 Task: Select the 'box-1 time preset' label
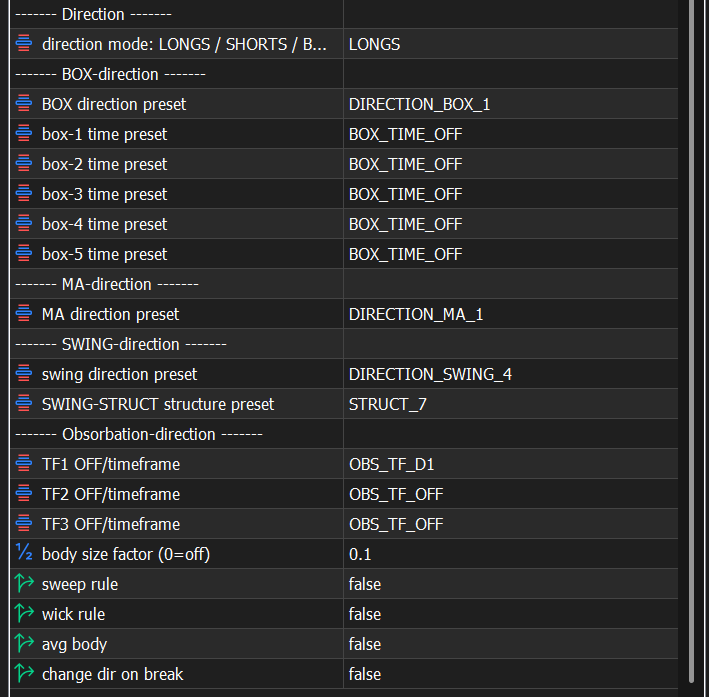click(x=104, y=134)
